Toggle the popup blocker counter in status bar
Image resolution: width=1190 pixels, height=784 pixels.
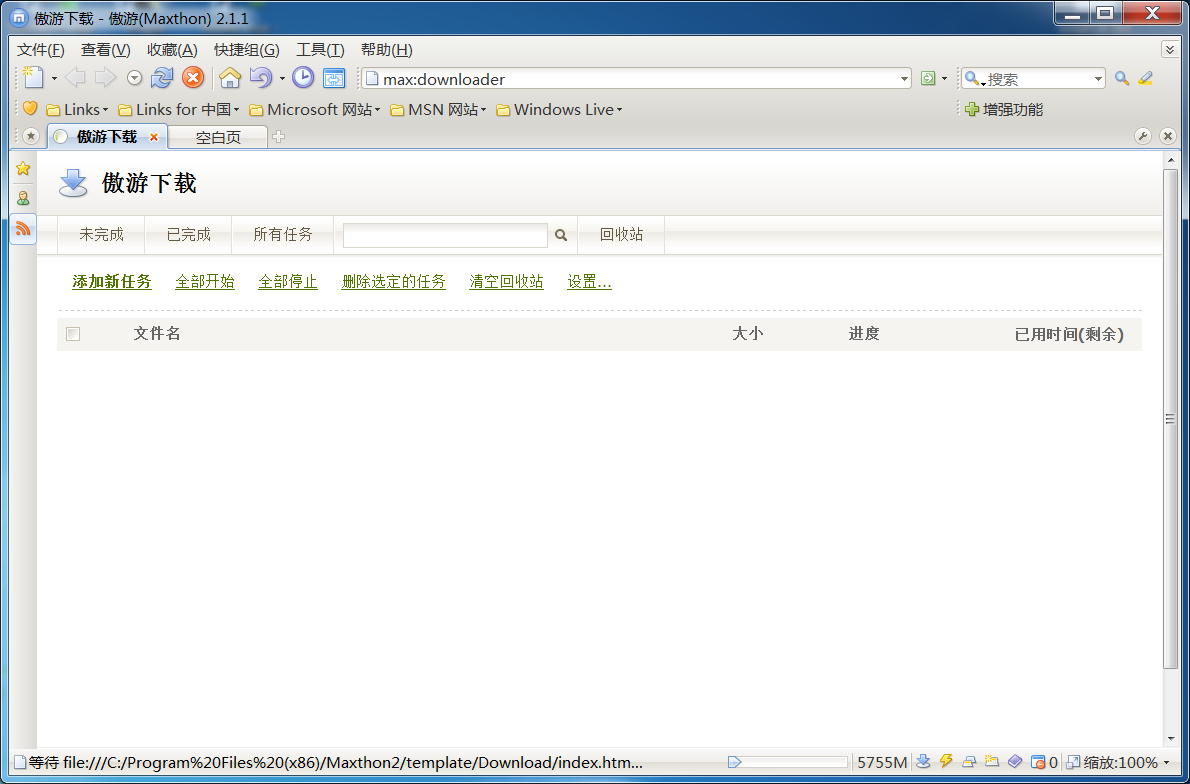pyautogui.click(x=1044, y=762)
